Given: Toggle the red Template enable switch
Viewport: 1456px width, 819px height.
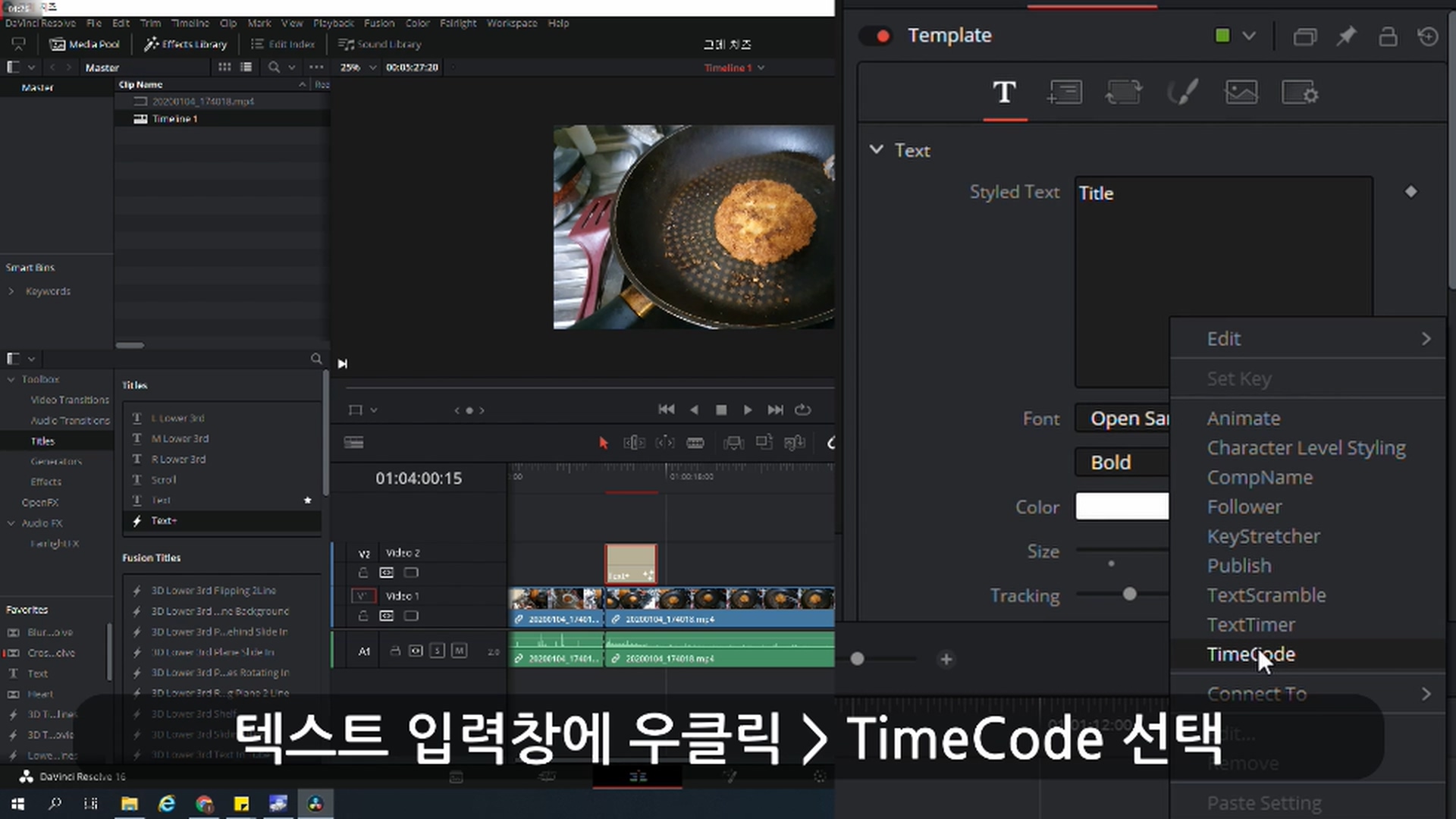Looking at the screenshot, I should tap(876, 36).
